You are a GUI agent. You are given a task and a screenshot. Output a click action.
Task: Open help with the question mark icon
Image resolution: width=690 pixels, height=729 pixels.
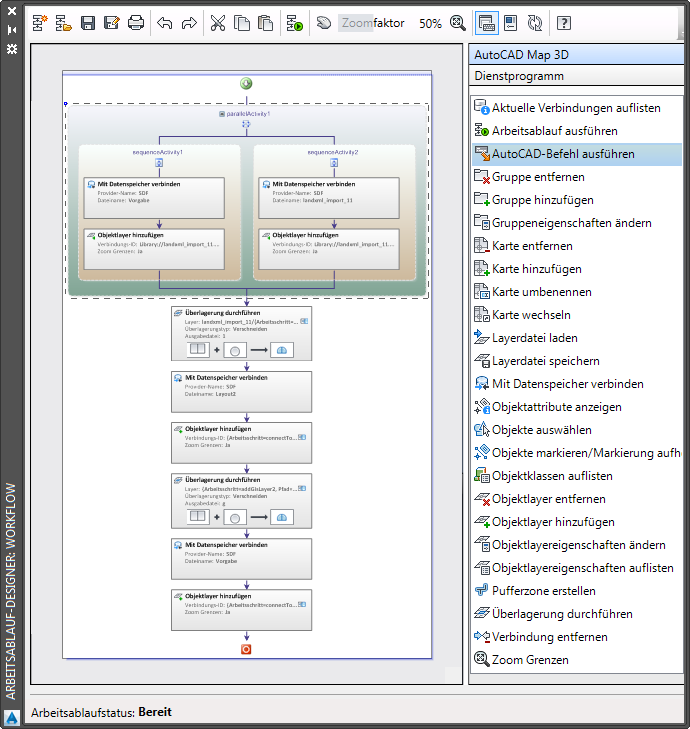(564, 23)
